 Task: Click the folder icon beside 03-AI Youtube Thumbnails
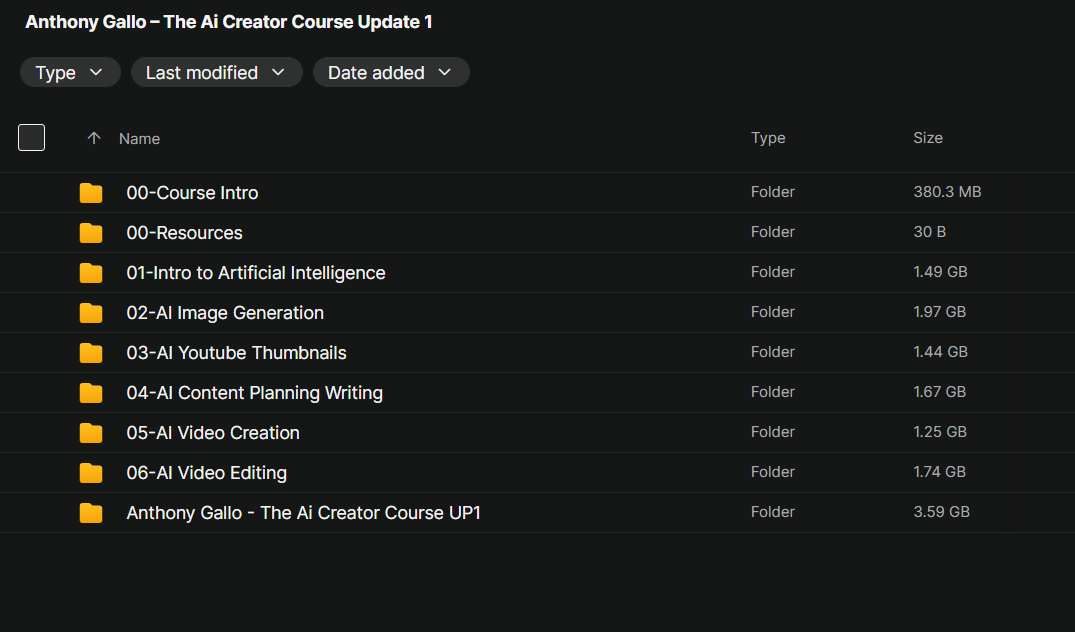click(90, 353)
